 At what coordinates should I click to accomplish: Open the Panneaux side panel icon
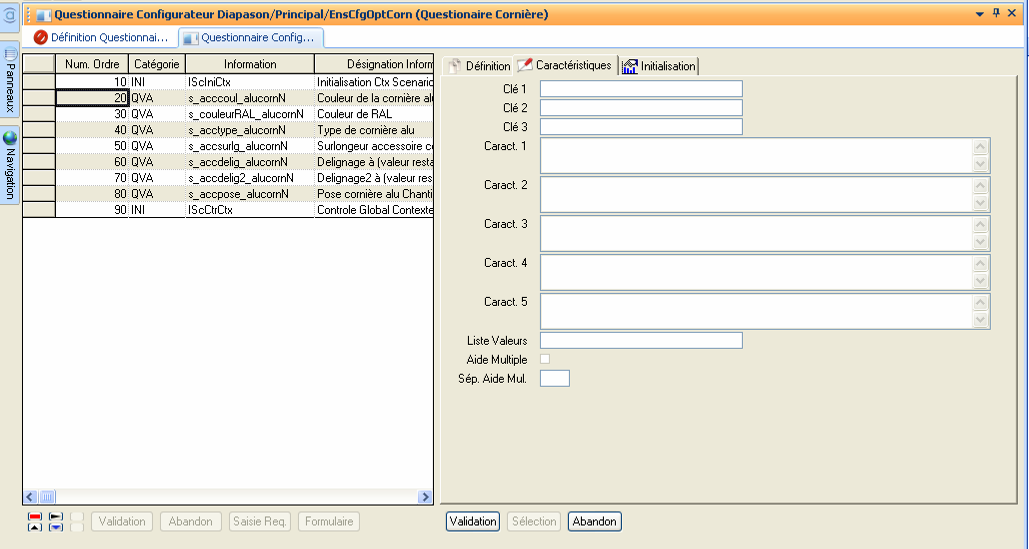click(10, 53)
